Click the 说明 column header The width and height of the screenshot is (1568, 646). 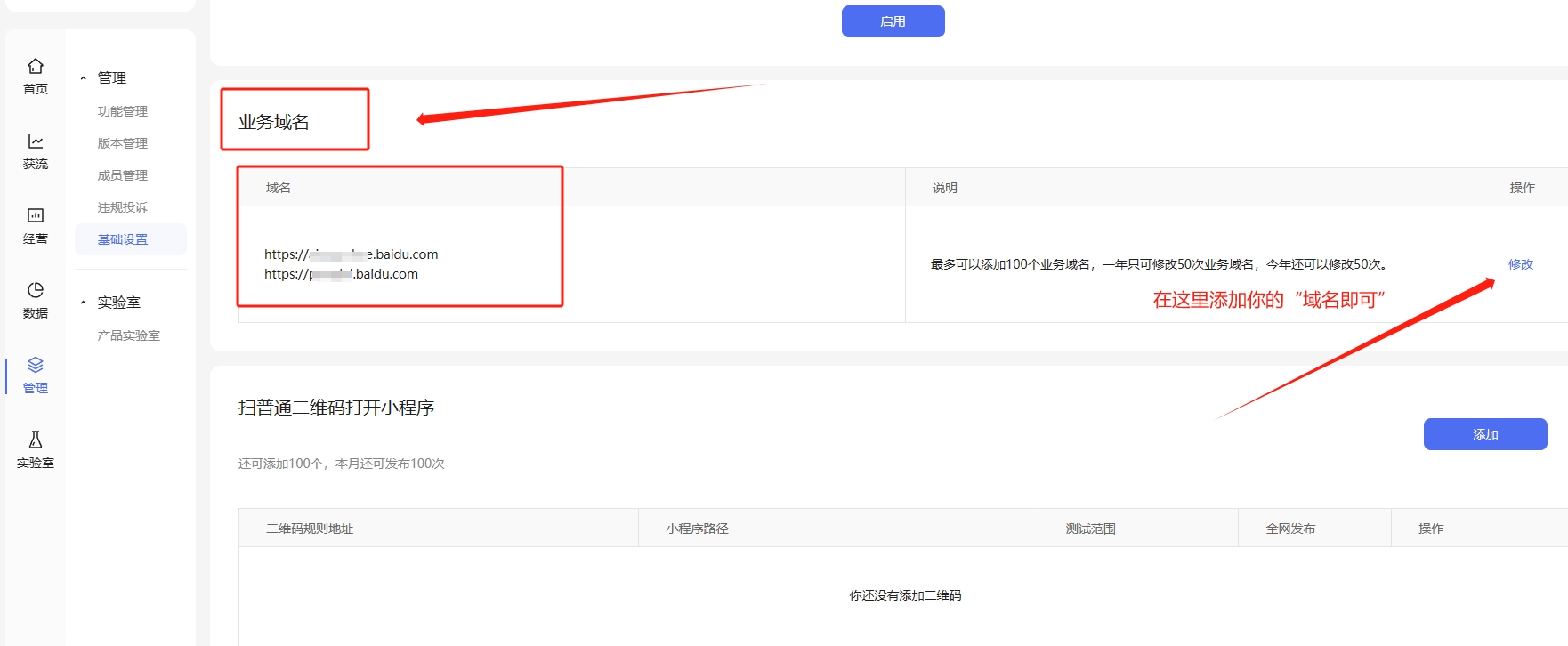pyautogui.click(x=945, y=188)
